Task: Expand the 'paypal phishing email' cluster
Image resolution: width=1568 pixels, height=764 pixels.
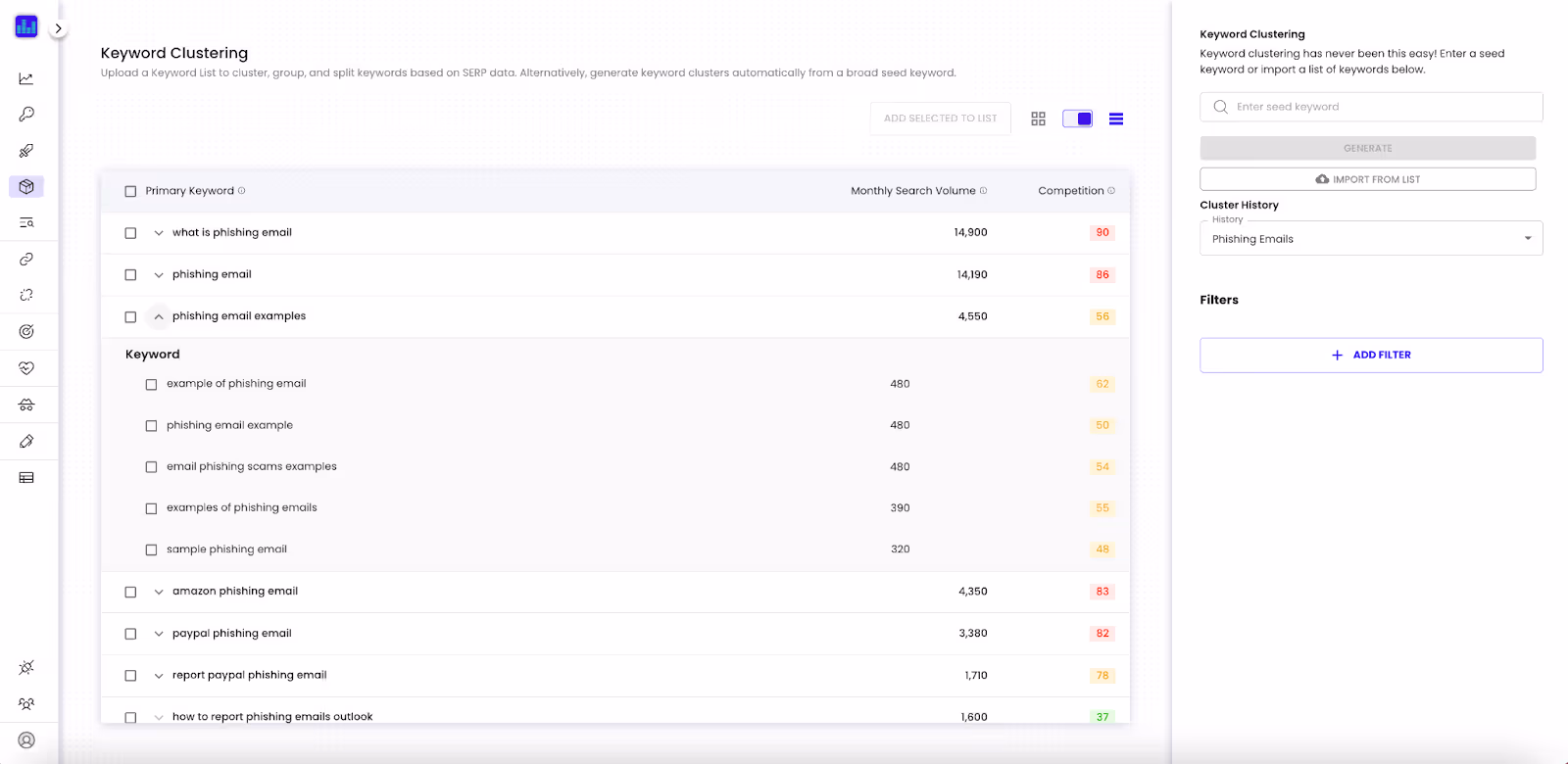Action: [x=159, y=634]
